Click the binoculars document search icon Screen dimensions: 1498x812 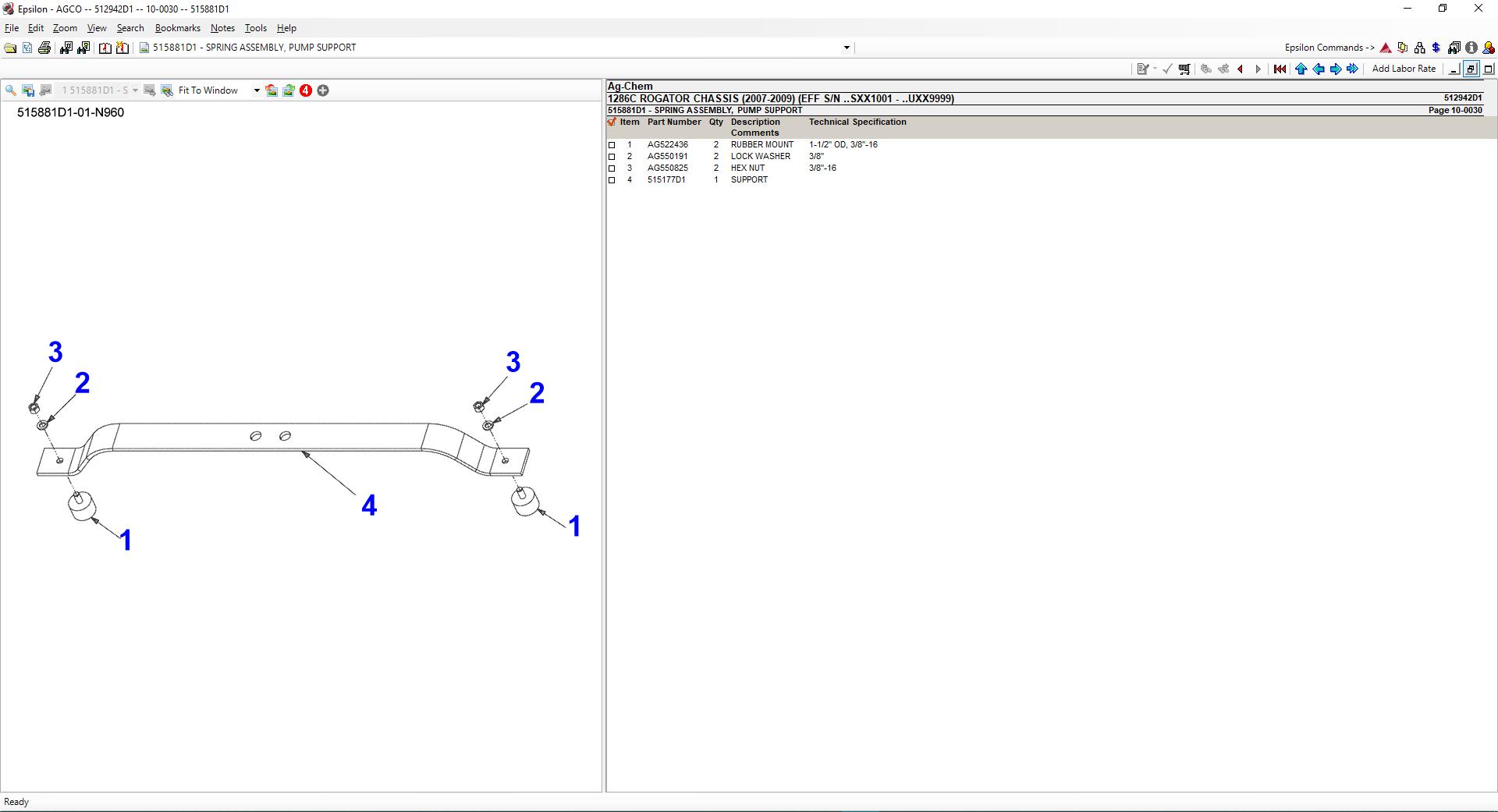click(82, 48)
